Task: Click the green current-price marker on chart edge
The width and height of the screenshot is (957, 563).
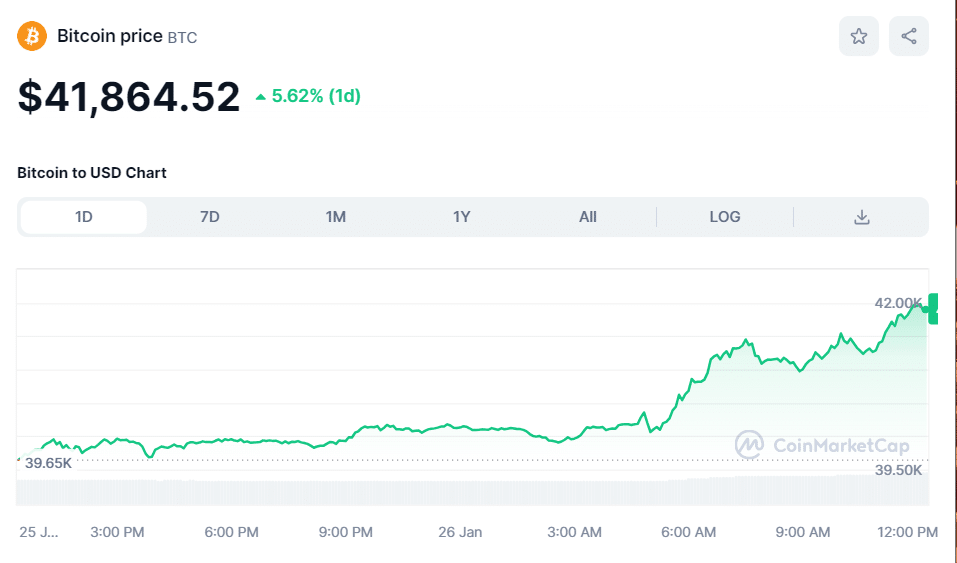Action: [x=933, y=308]
